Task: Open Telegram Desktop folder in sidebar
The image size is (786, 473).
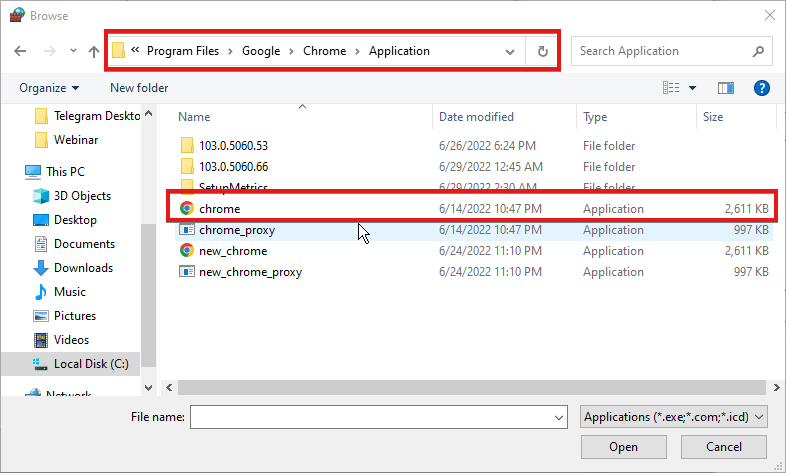Action: [x=88, y=116]
